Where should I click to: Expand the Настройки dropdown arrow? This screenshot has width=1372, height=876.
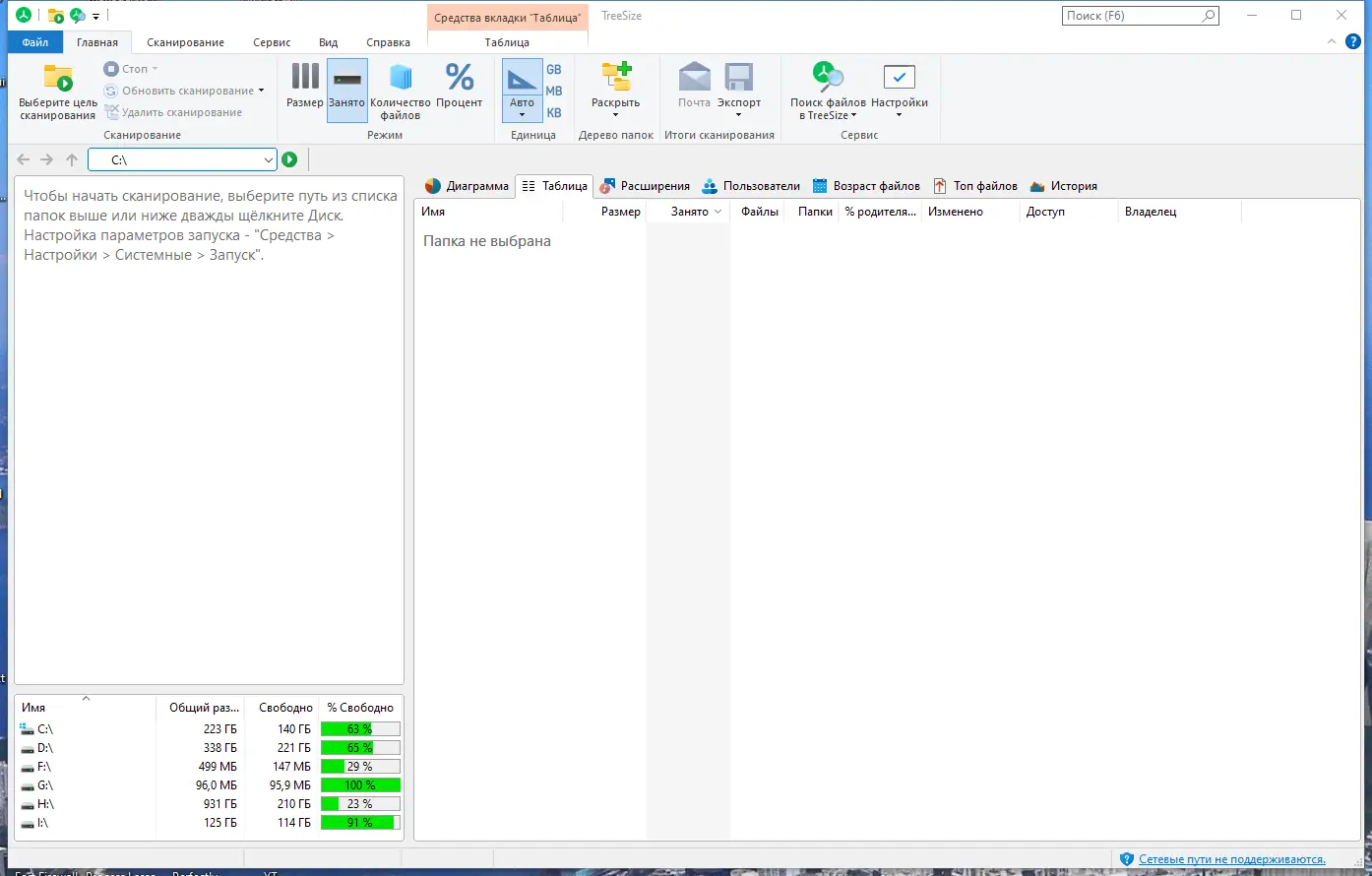click(x=899, y=113)
